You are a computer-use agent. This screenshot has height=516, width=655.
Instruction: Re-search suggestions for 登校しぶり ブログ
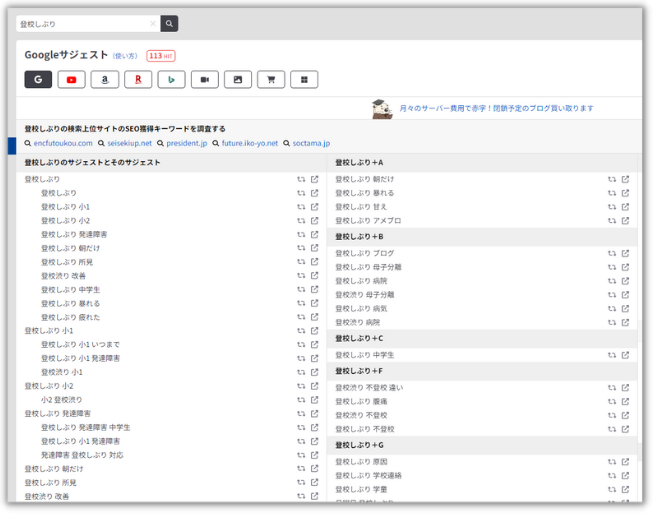point(611,254)
